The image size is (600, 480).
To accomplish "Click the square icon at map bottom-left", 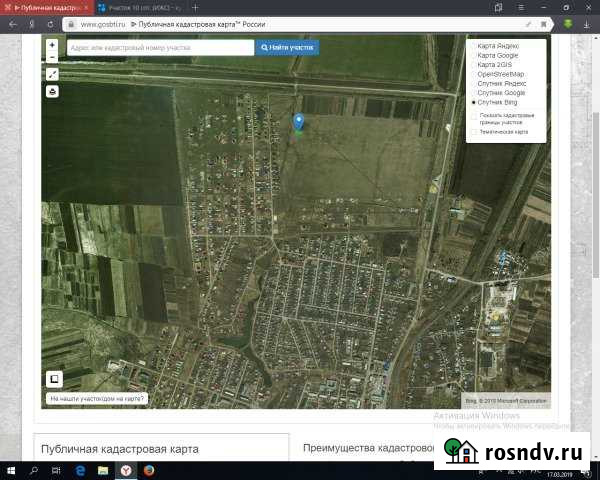I will click(54, 379).
